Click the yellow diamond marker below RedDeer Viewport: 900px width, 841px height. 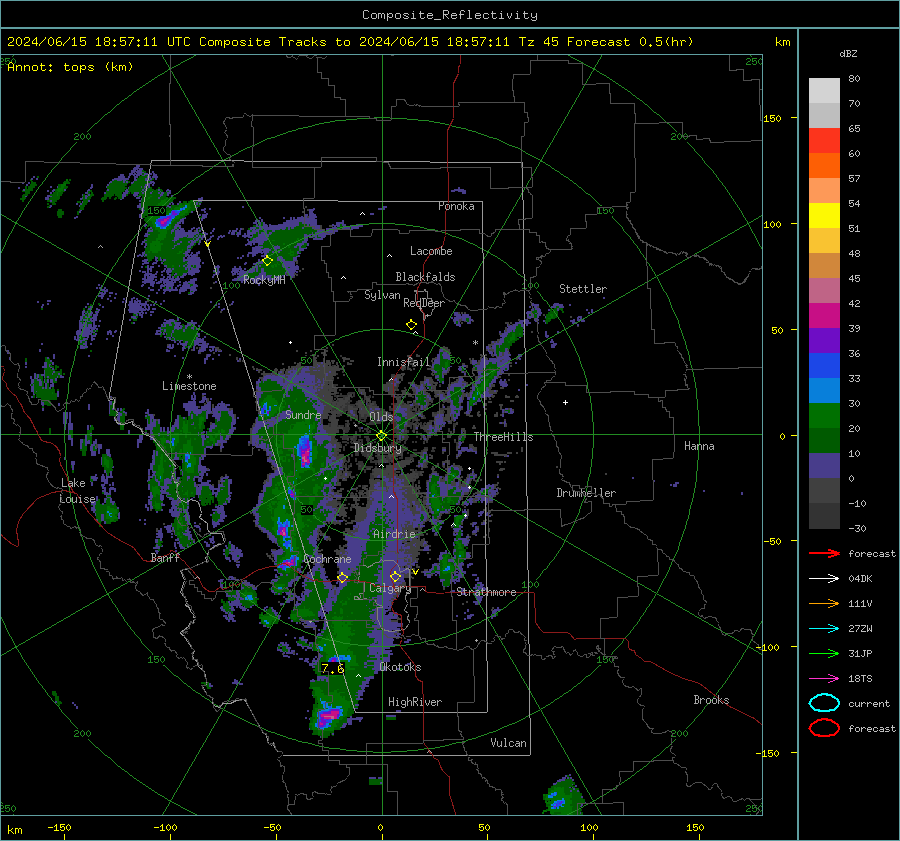[x=412, y=325]
